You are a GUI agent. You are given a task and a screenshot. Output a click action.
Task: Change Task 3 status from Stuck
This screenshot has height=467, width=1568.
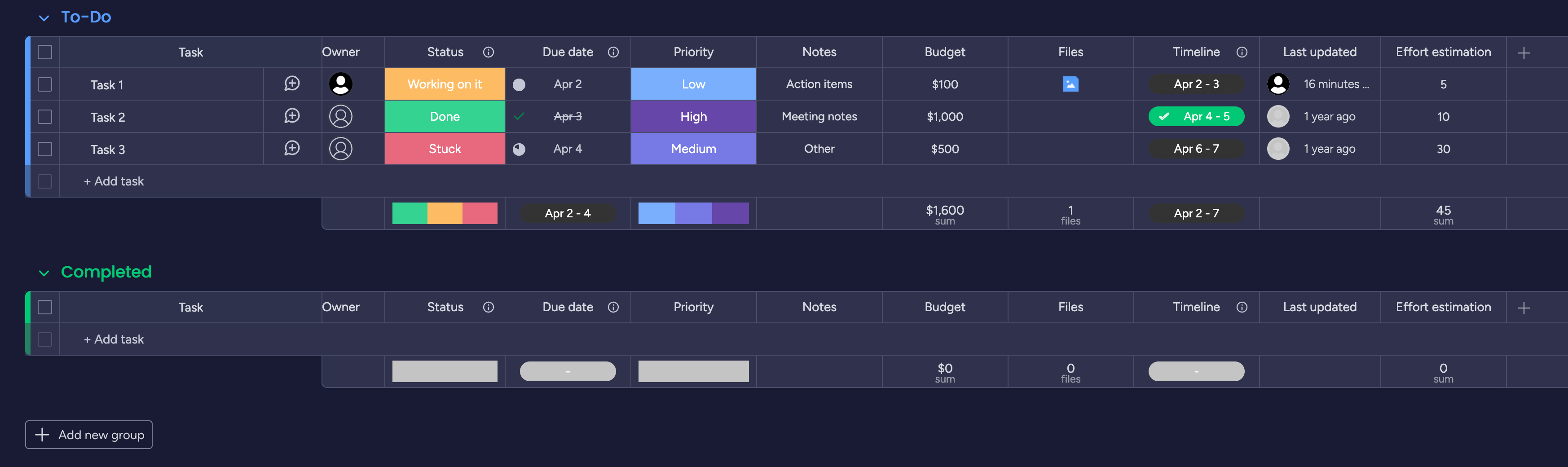pyautogui.click(x=445, y=149)
